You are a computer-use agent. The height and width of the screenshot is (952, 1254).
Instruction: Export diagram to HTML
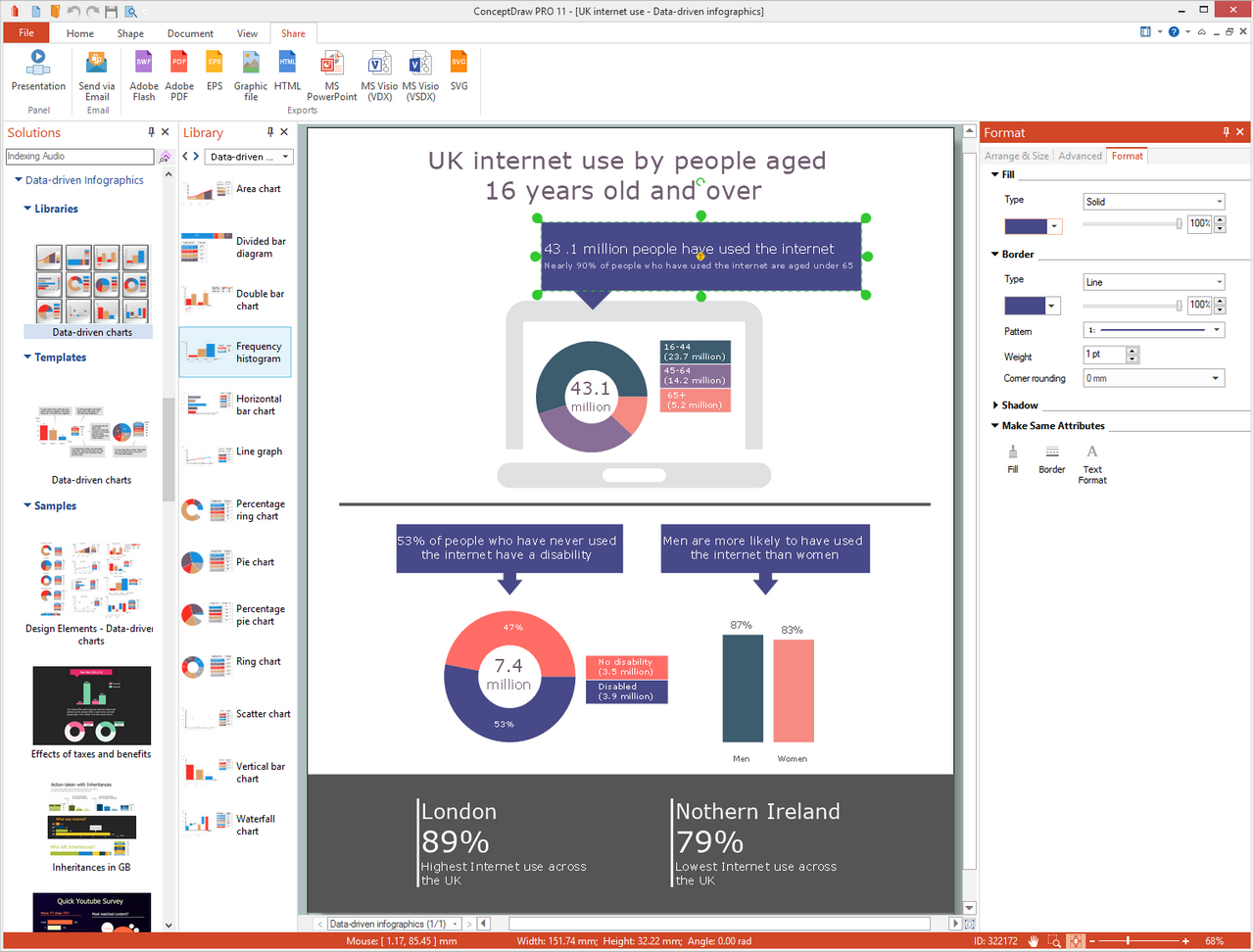point(287,73)
